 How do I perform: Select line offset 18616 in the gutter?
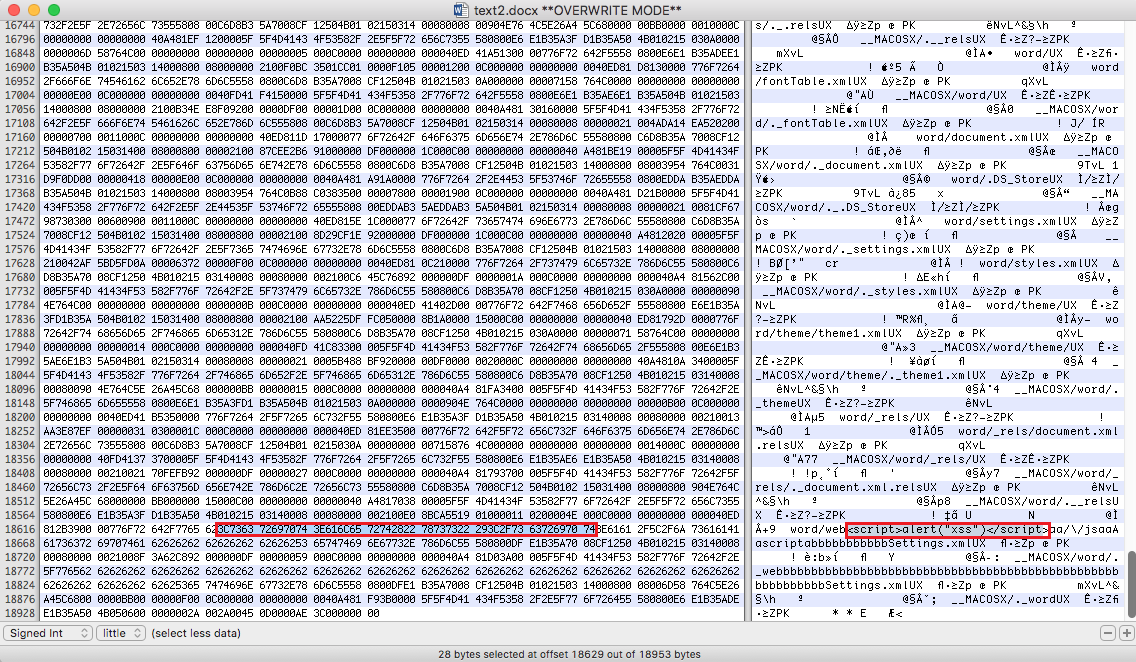20,529
